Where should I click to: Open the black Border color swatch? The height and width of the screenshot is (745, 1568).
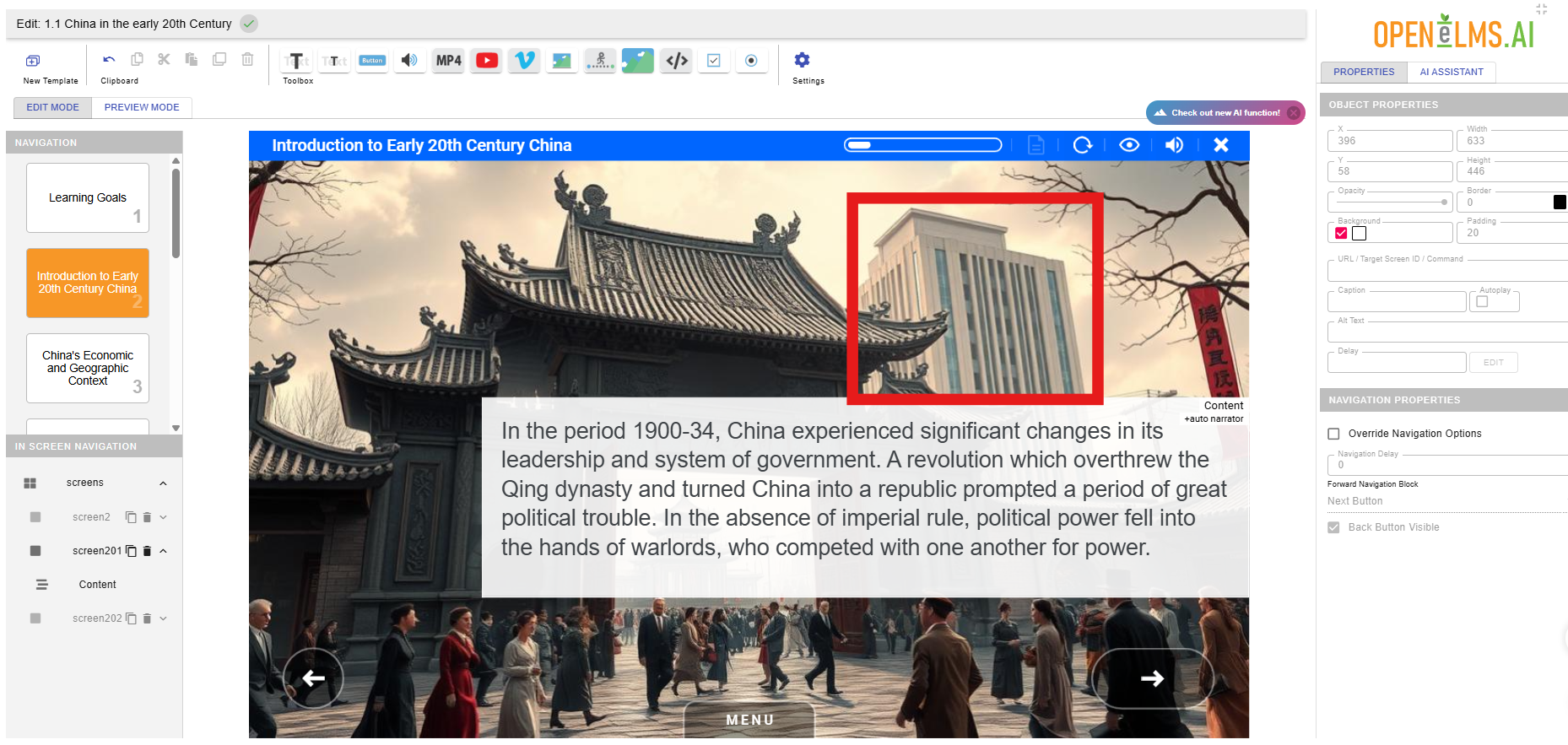point(1560,202)
